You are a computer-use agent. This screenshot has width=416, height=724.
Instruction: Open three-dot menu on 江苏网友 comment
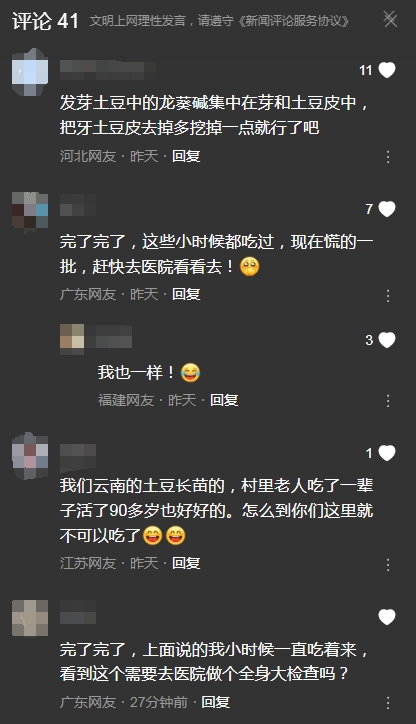[x=388, y=564]
